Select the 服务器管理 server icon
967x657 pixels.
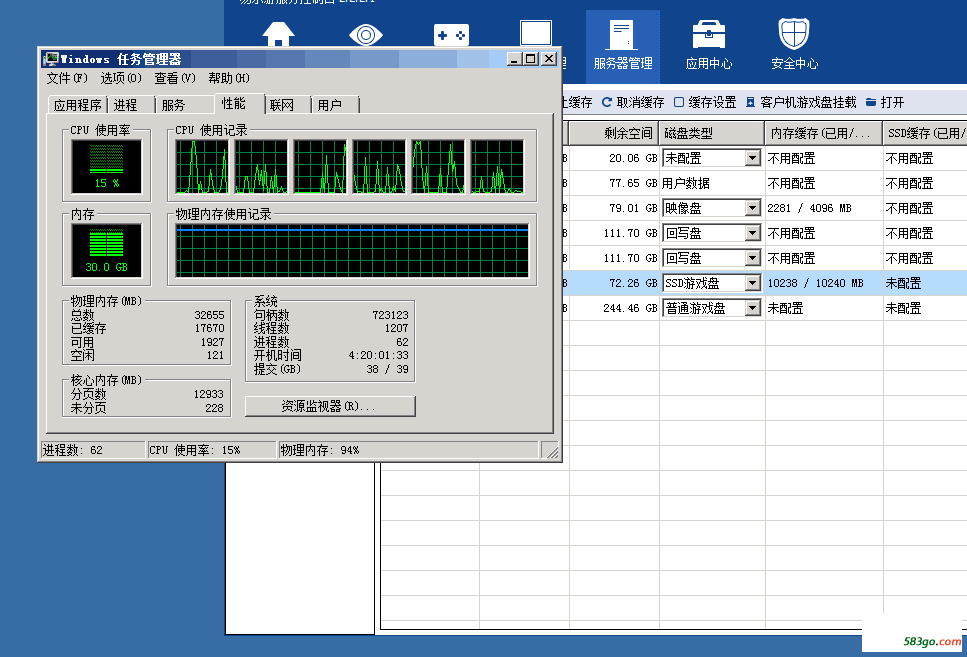tap(622, 35)
